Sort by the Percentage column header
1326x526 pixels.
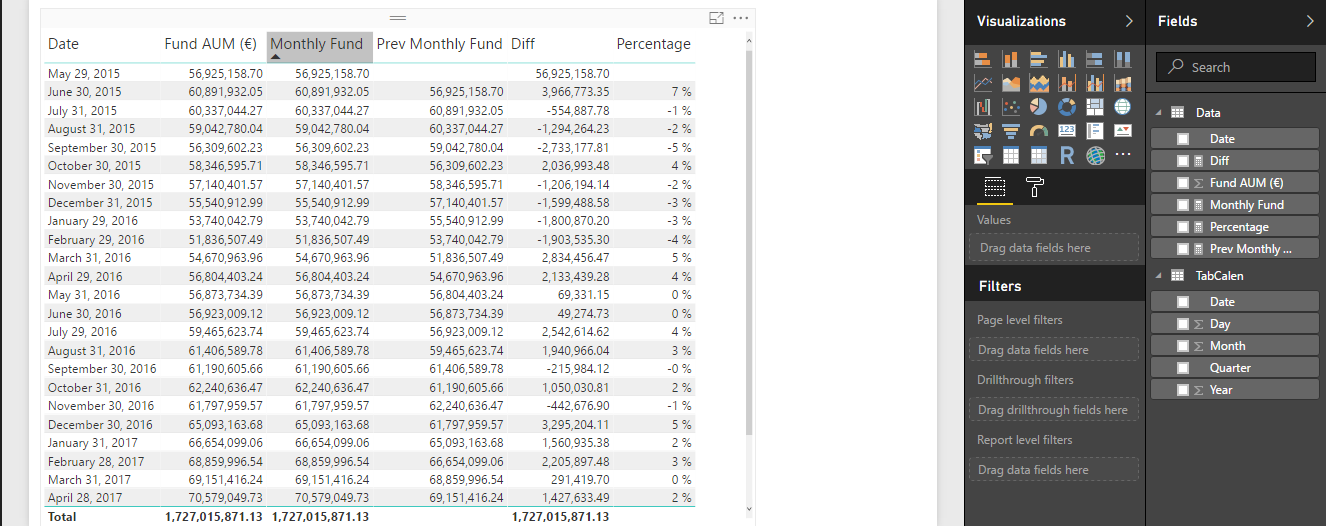pyautogui.click(x=653, y=44)
